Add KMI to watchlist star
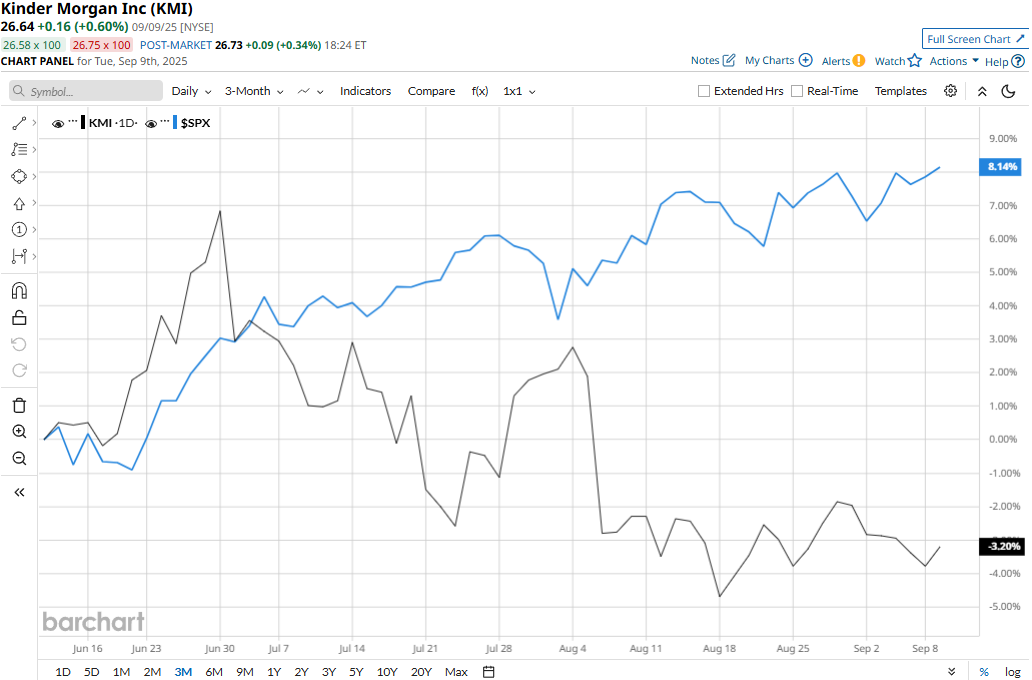1032x680 pixels. pyautogui.click(x=915, y=61)
